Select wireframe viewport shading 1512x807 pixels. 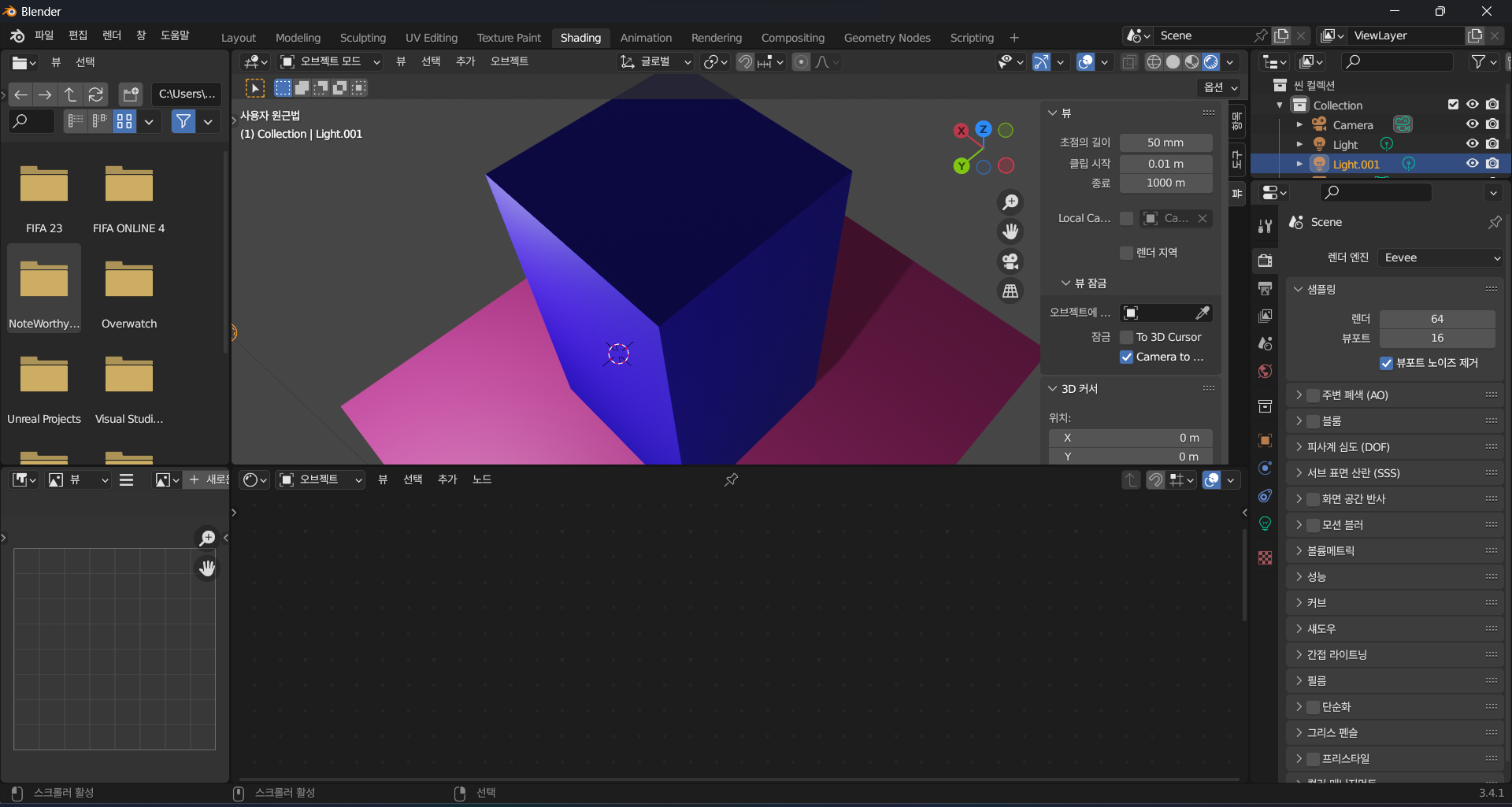(x=1154, y=62)
